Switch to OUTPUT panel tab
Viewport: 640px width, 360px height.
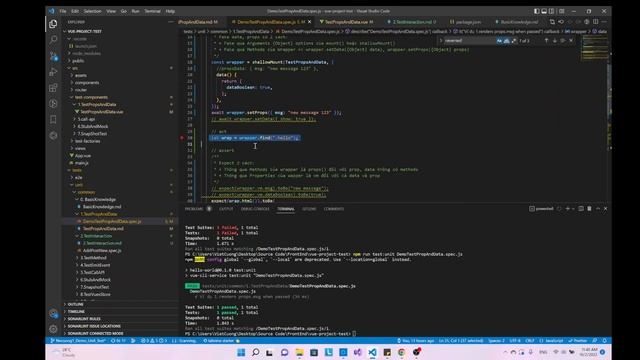coord(226,209)
